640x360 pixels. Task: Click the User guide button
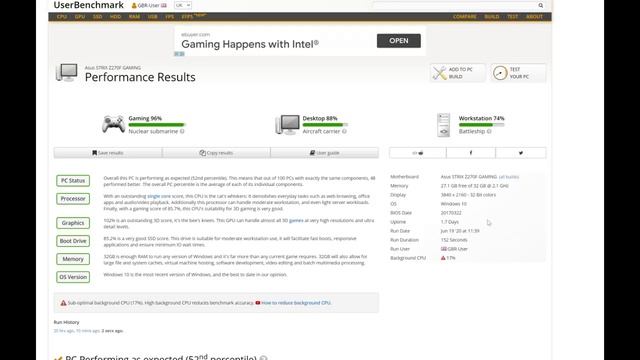click(324, 153)
